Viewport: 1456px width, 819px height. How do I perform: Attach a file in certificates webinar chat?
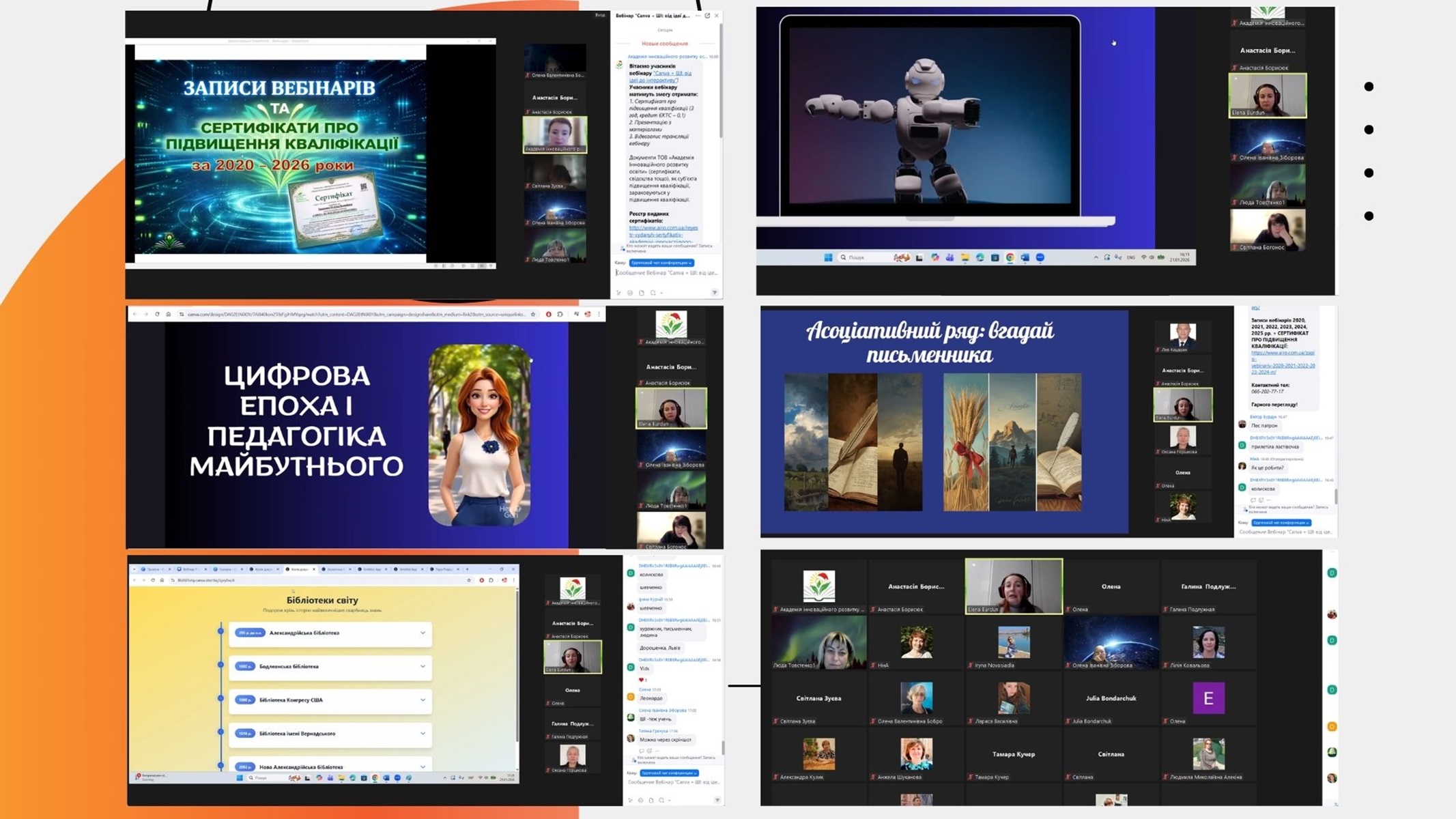(642, 293)
